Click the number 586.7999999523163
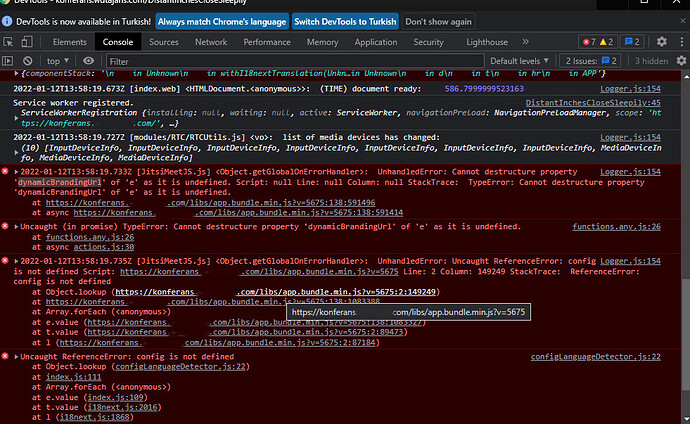Image resolution: width=690 pixels, height=424 pixels. click(484, 89)
